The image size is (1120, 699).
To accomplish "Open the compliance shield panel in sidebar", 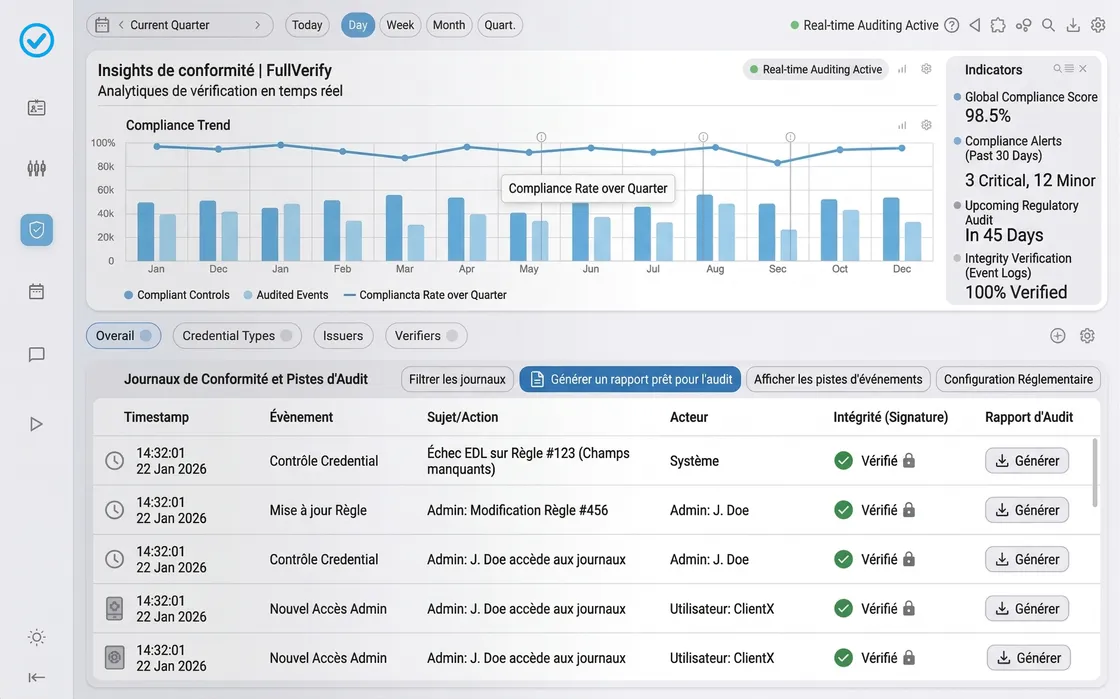I will click(x=36, y=229).
